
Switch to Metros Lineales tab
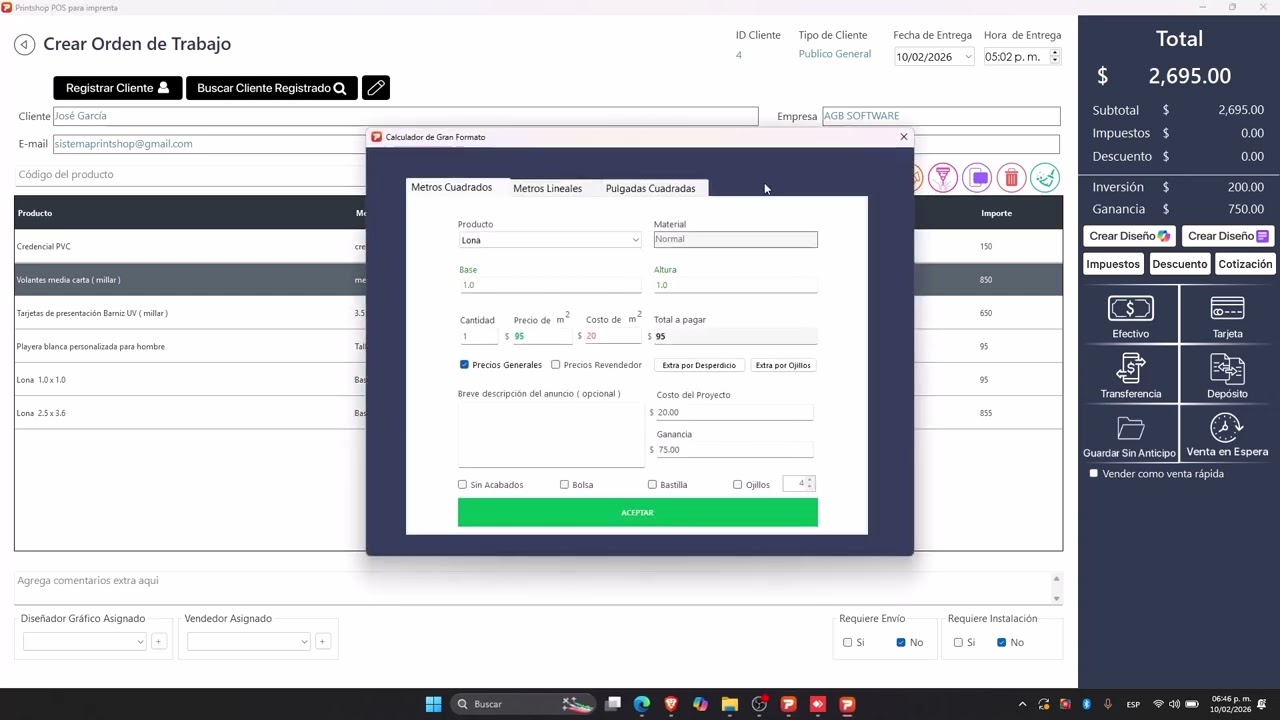(x=547, y=188)
